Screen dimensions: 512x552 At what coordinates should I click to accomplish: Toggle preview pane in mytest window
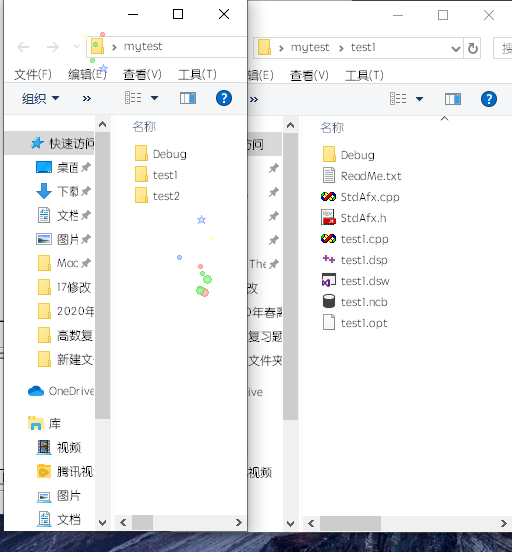pos(188,98)
